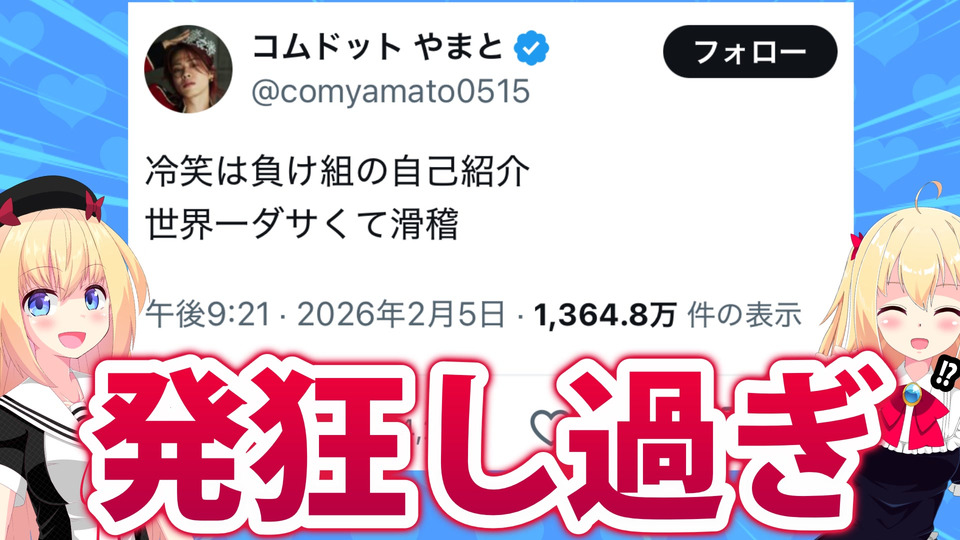Click the 1,364.8万 view count
This screenshot has height=540, width=960.
click(x=605, y=315)
